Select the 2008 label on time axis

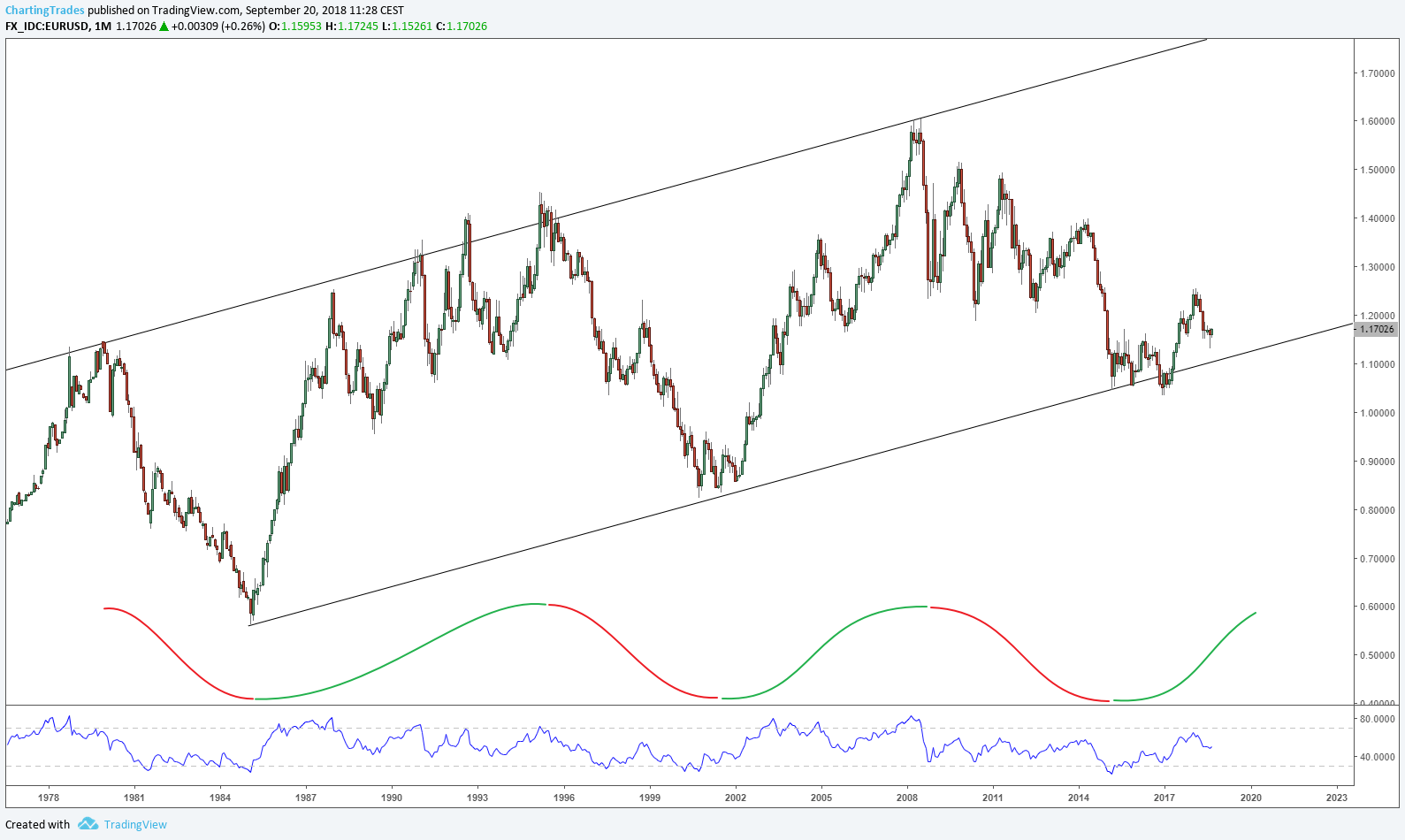coord(906,798)
